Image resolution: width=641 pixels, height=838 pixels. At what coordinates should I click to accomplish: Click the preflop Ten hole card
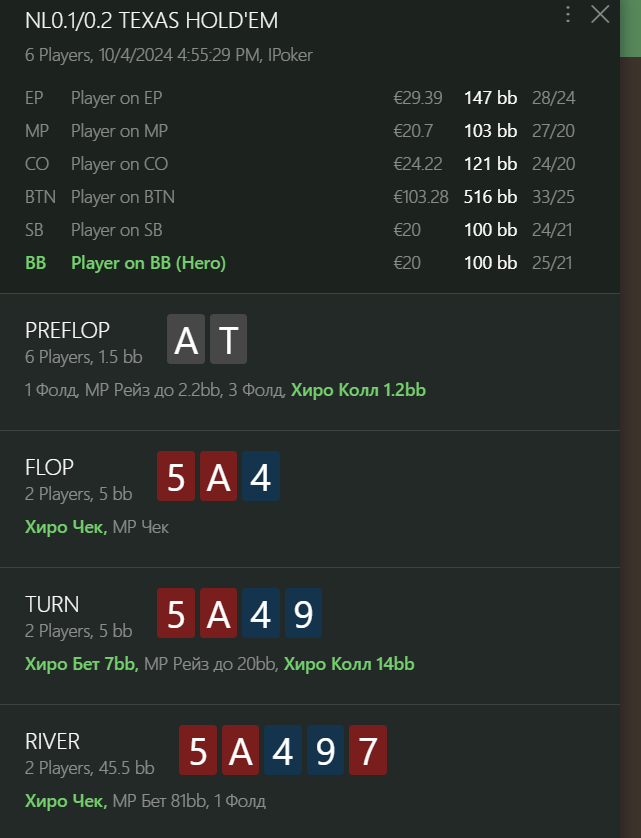click(228, 340)
